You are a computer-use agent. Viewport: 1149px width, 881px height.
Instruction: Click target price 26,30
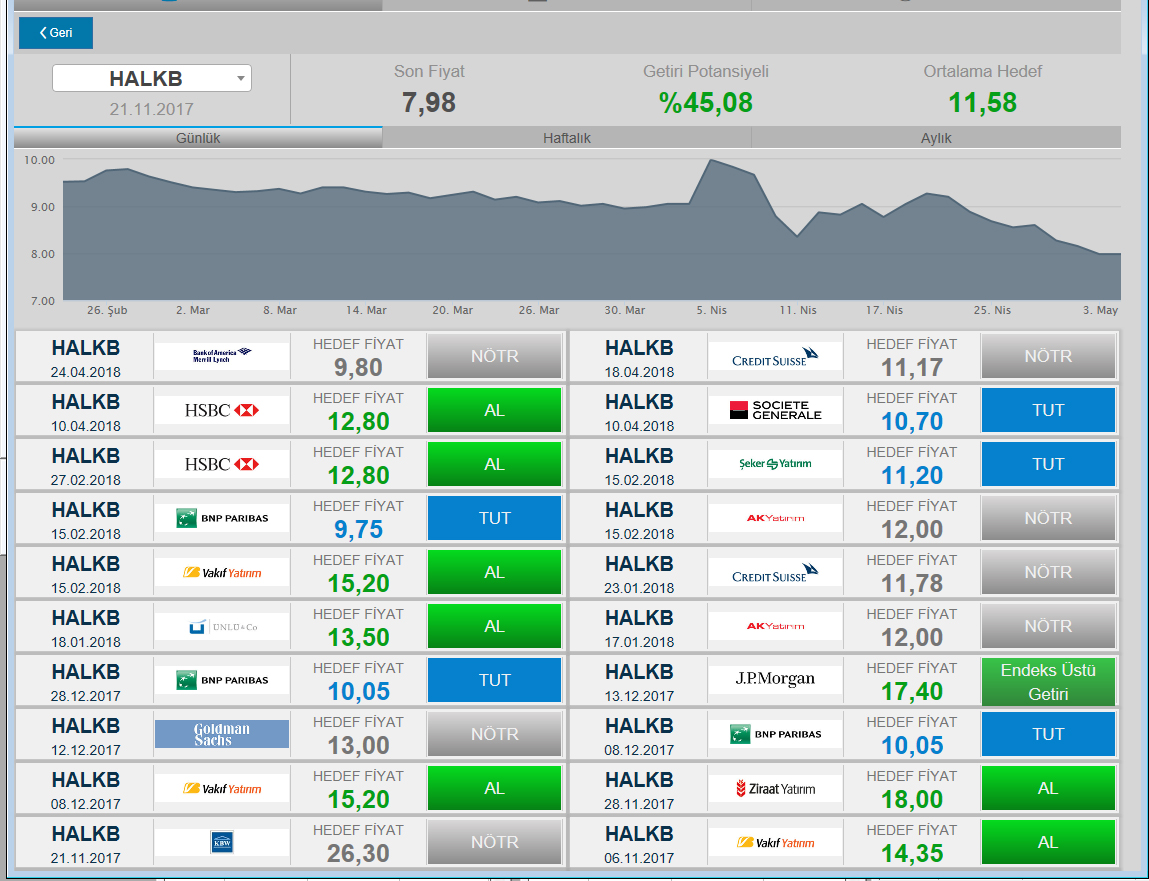(358, 853)
